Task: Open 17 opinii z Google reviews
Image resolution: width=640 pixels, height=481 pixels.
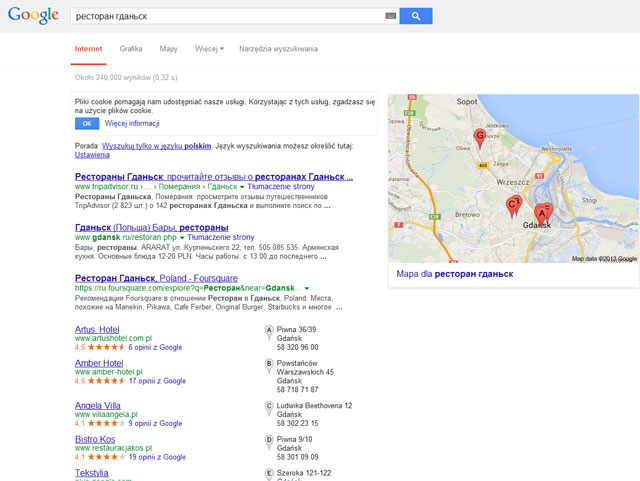Action: click(157, 381)
